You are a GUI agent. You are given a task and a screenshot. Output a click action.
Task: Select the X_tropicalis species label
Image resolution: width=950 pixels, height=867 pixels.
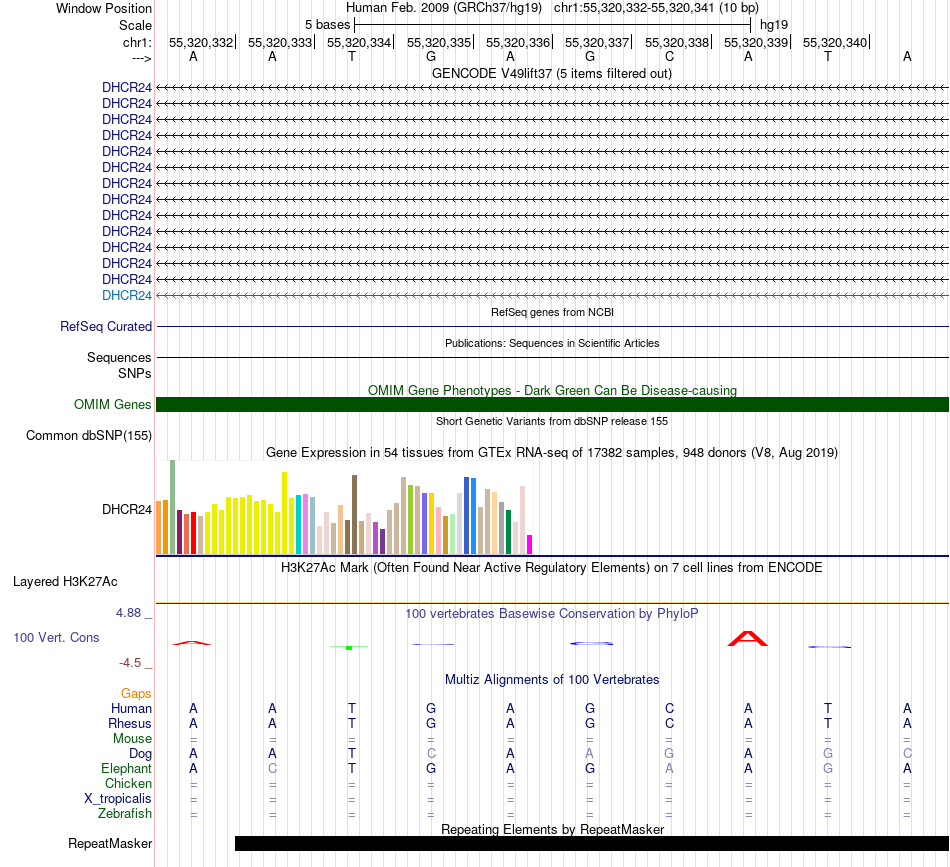coord(118,799)
